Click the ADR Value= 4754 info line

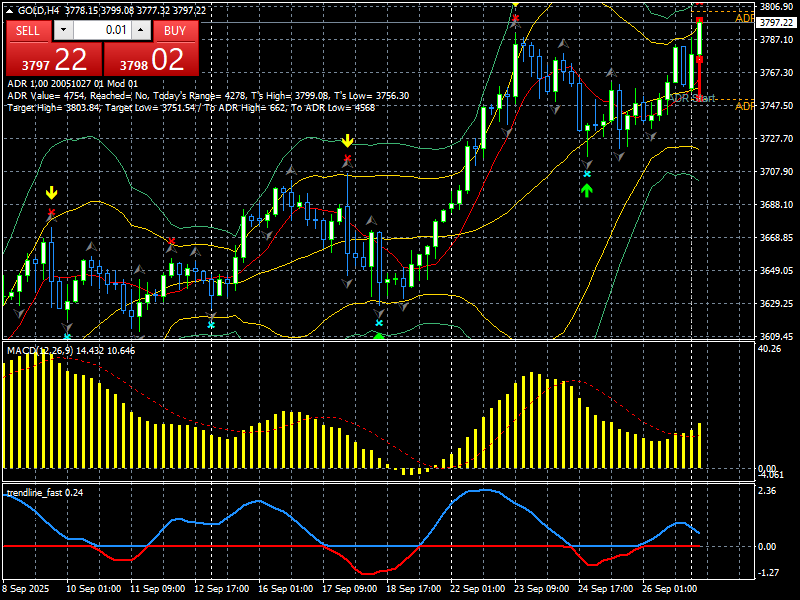coord(208,95)
